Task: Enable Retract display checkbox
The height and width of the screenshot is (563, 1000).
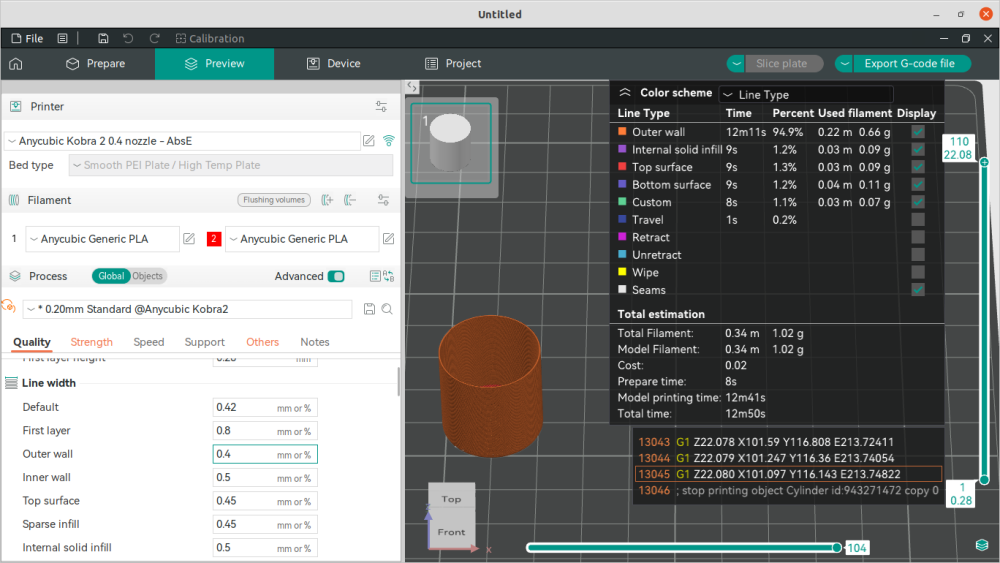Action: point(918,237)
